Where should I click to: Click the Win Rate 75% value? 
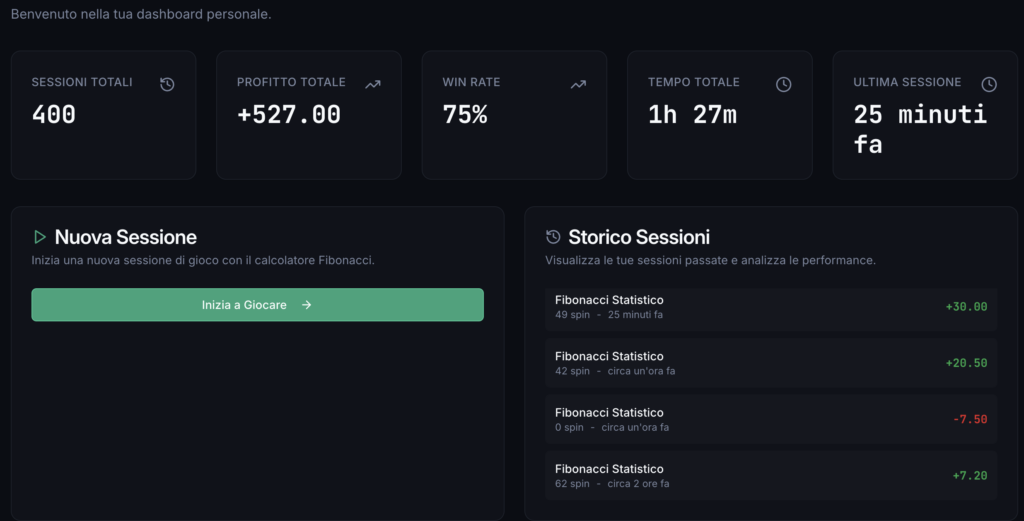pyautogui.click(x=465, y=115)
